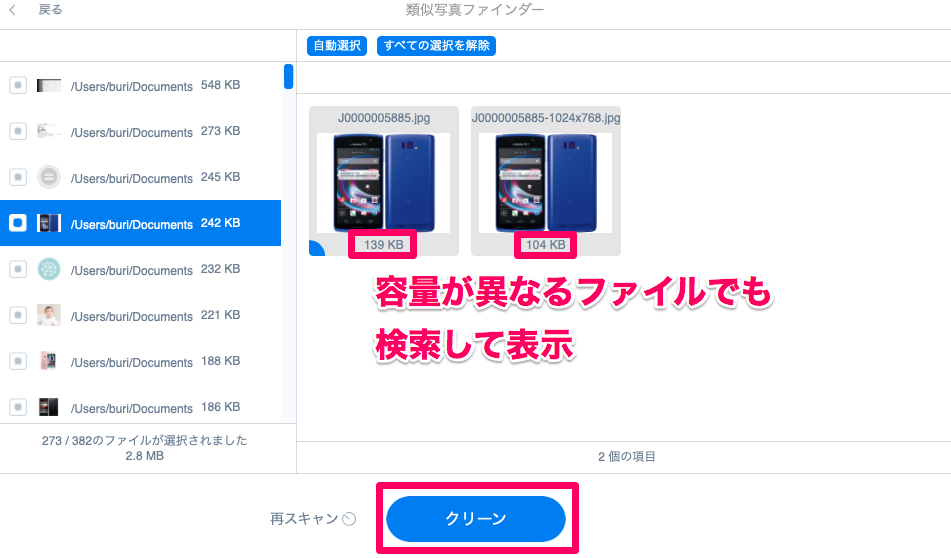Select the 188 KB group row
951x558 pixels.
140,361
